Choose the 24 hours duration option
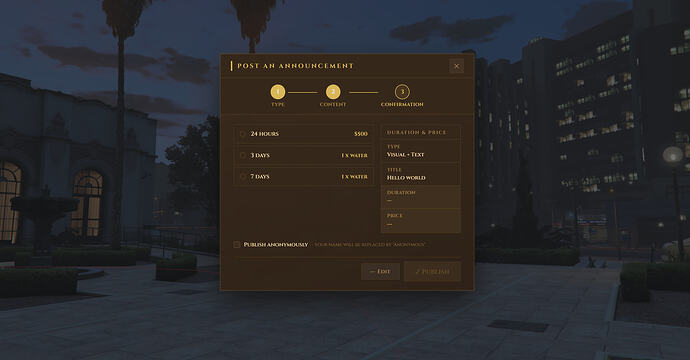Screen dimensions: 690x360 click(x=304, y=134)
